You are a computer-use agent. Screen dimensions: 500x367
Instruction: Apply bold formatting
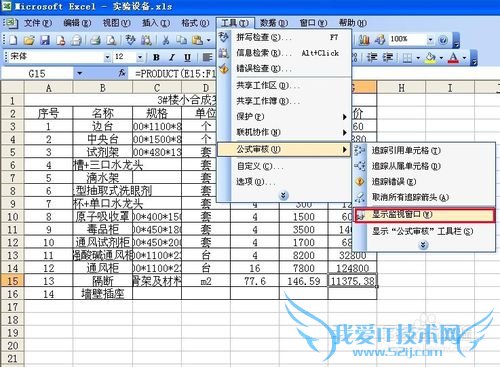point(156,57)
